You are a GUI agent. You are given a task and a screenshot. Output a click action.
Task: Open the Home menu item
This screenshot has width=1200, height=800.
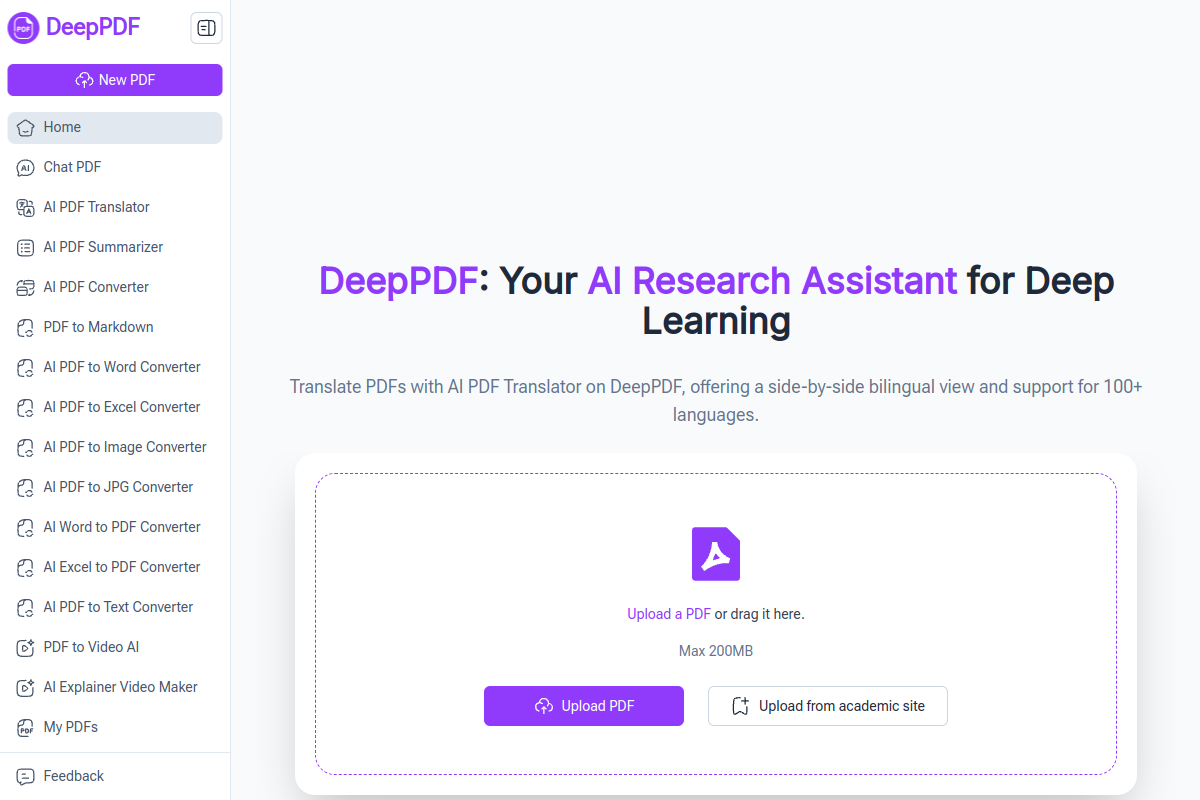115,128
